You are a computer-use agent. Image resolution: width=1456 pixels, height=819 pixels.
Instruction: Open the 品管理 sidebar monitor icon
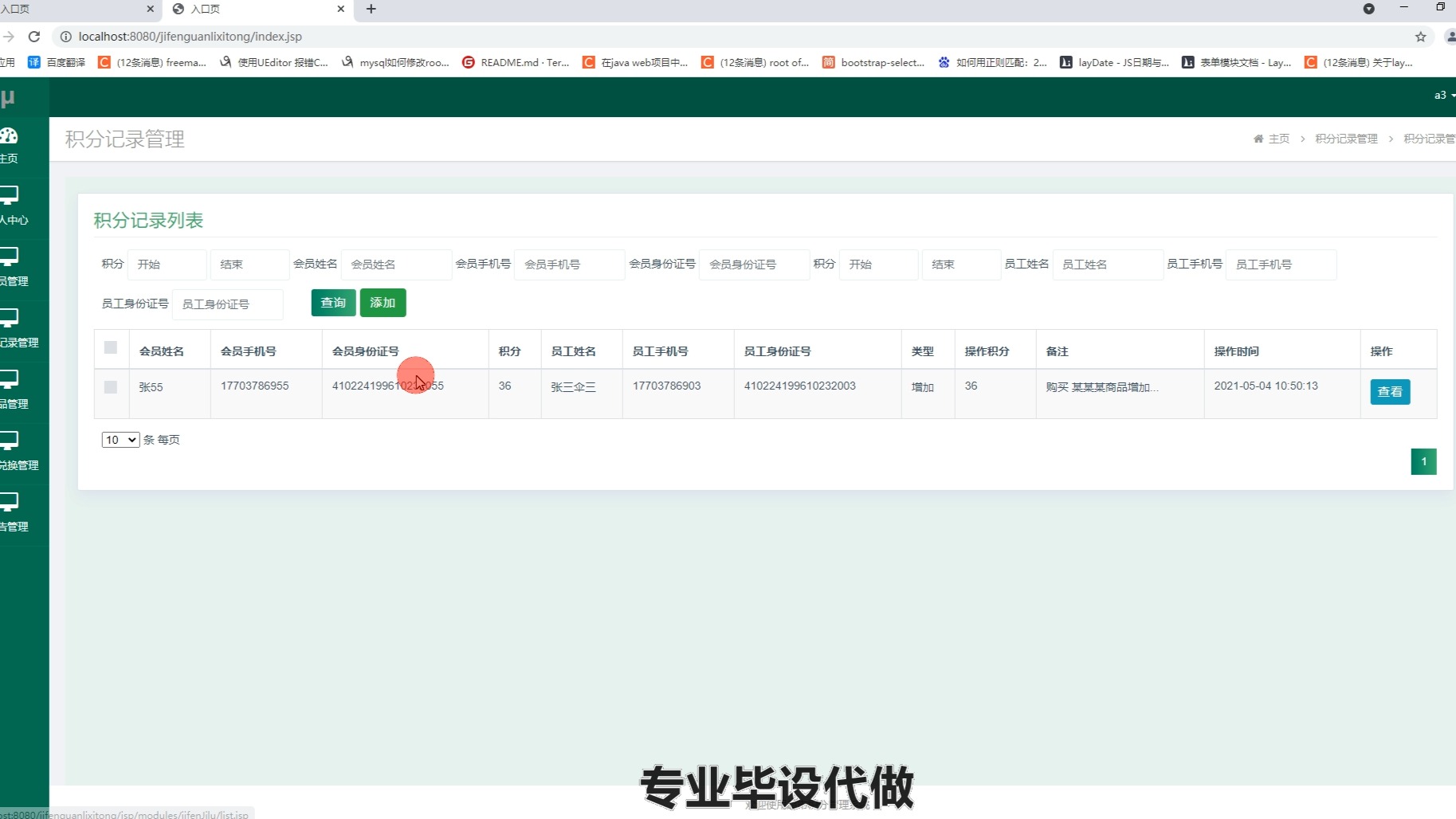tap(9, 379)
